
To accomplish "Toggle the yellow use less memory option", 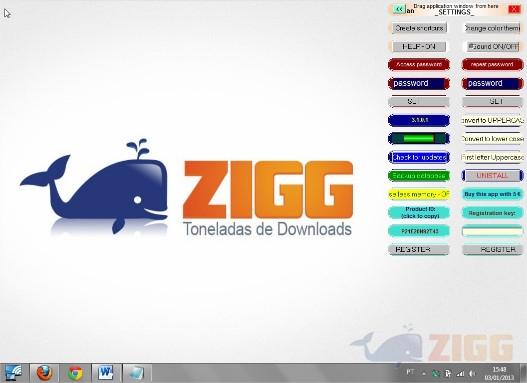I will [419, 194].
